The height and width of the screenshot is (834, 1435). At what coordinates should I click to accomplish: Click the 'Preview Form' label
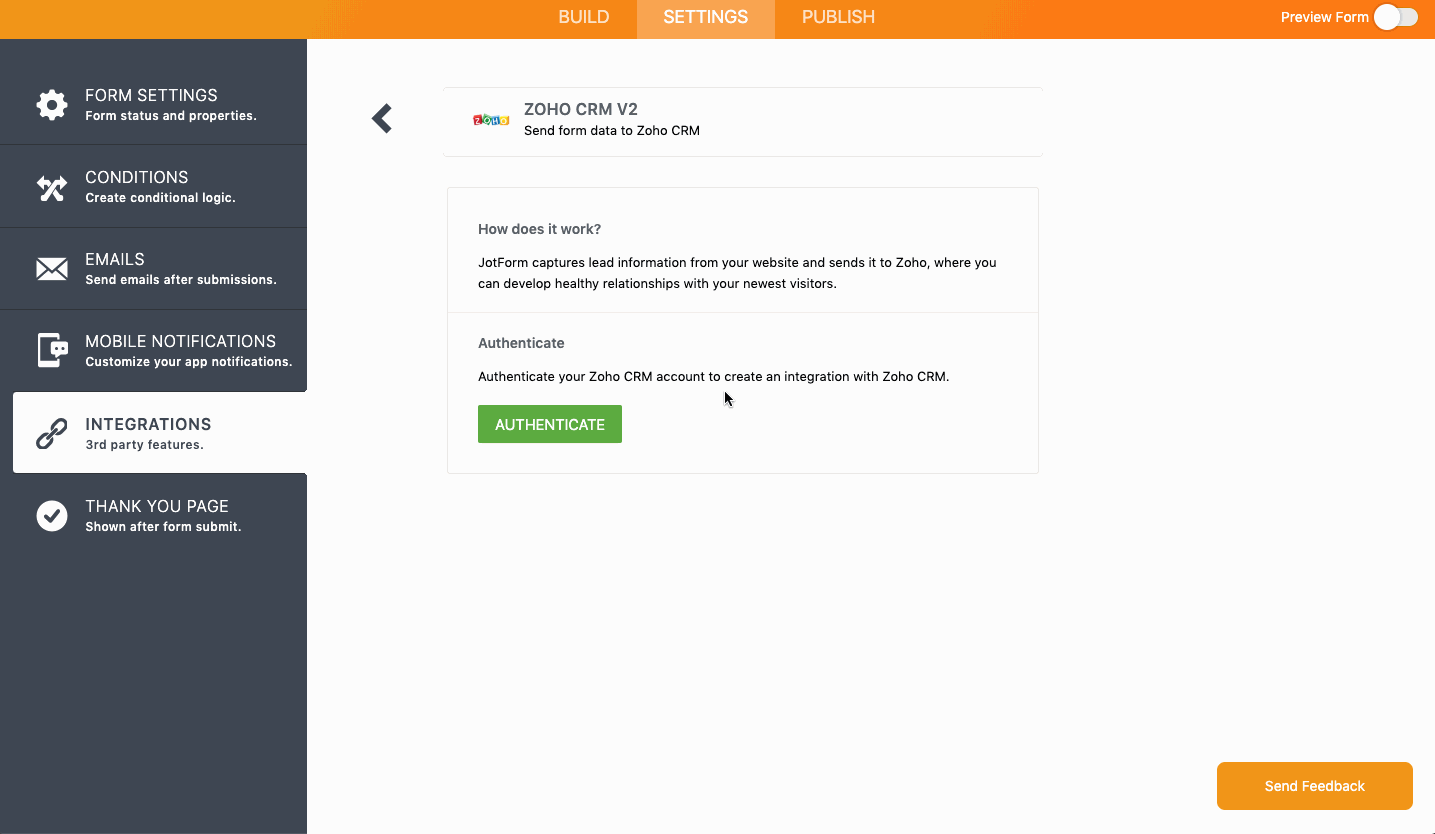1324,17
